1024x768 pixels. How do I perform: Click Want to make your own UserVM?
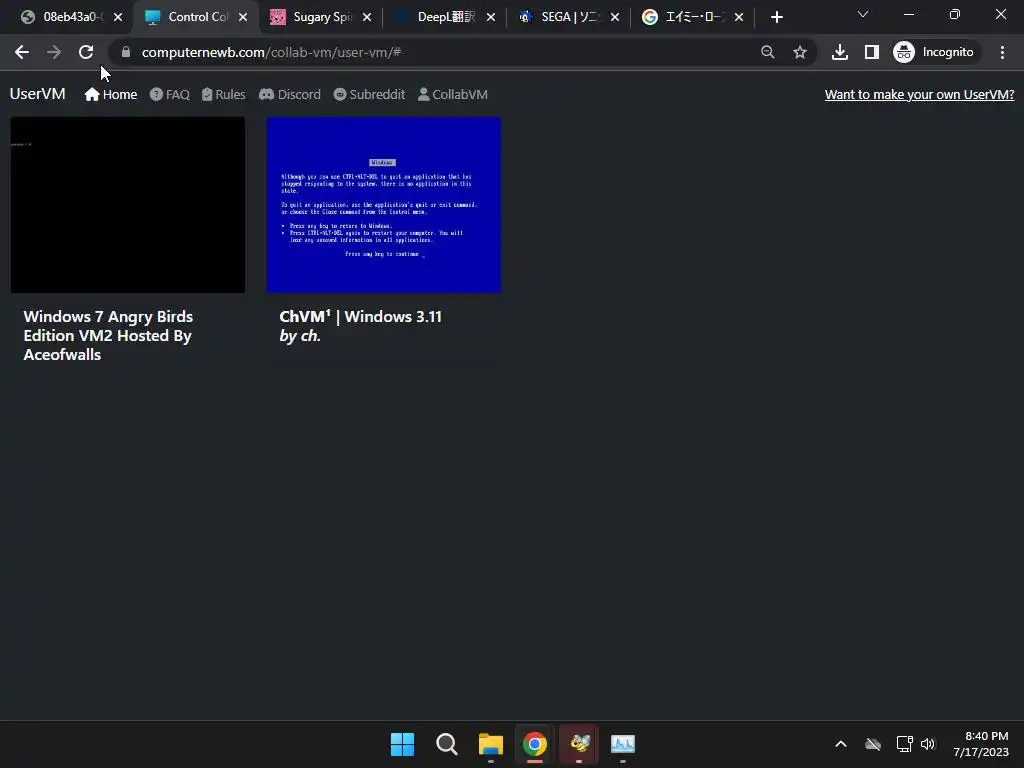tap(920, 95)
